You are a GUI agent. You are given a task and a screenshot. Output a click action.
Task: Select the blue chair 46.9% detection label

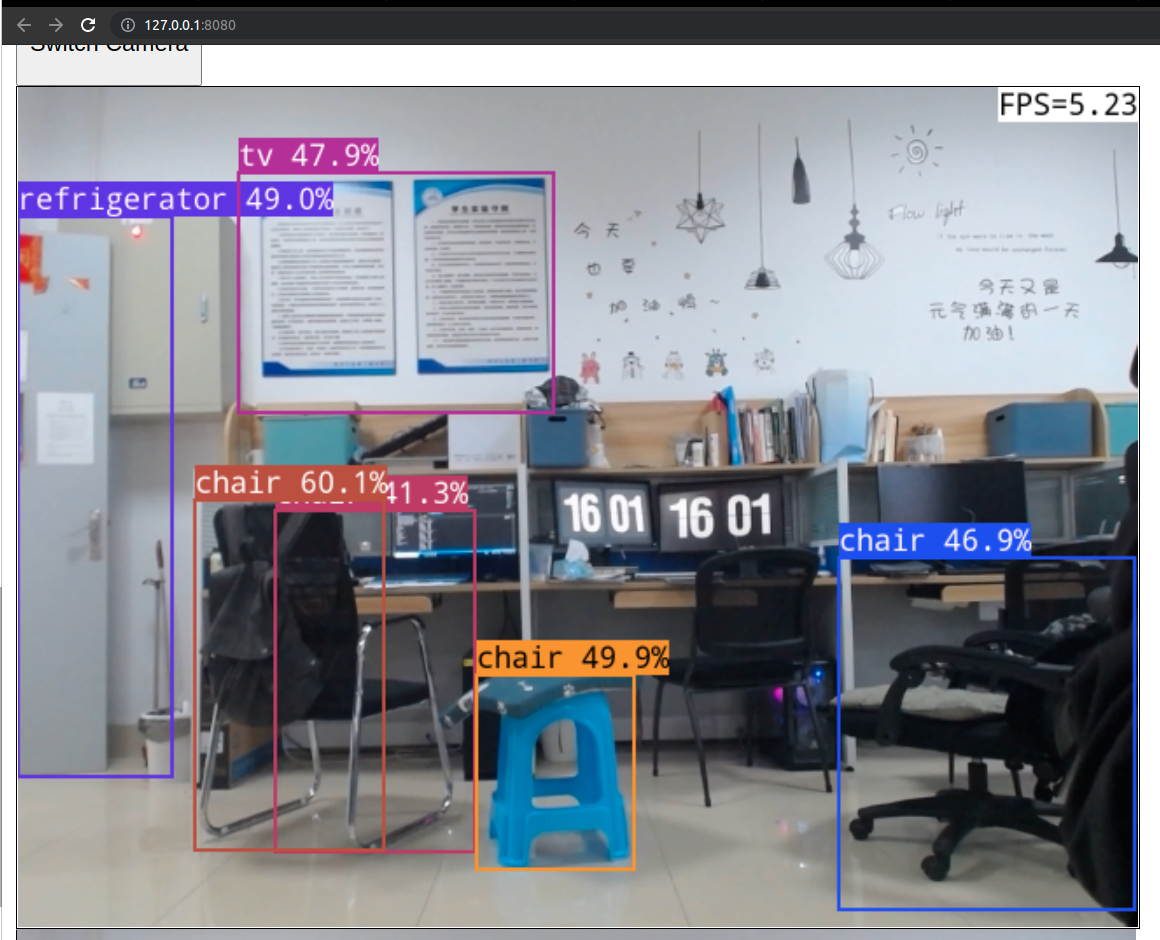click(936, 541)
